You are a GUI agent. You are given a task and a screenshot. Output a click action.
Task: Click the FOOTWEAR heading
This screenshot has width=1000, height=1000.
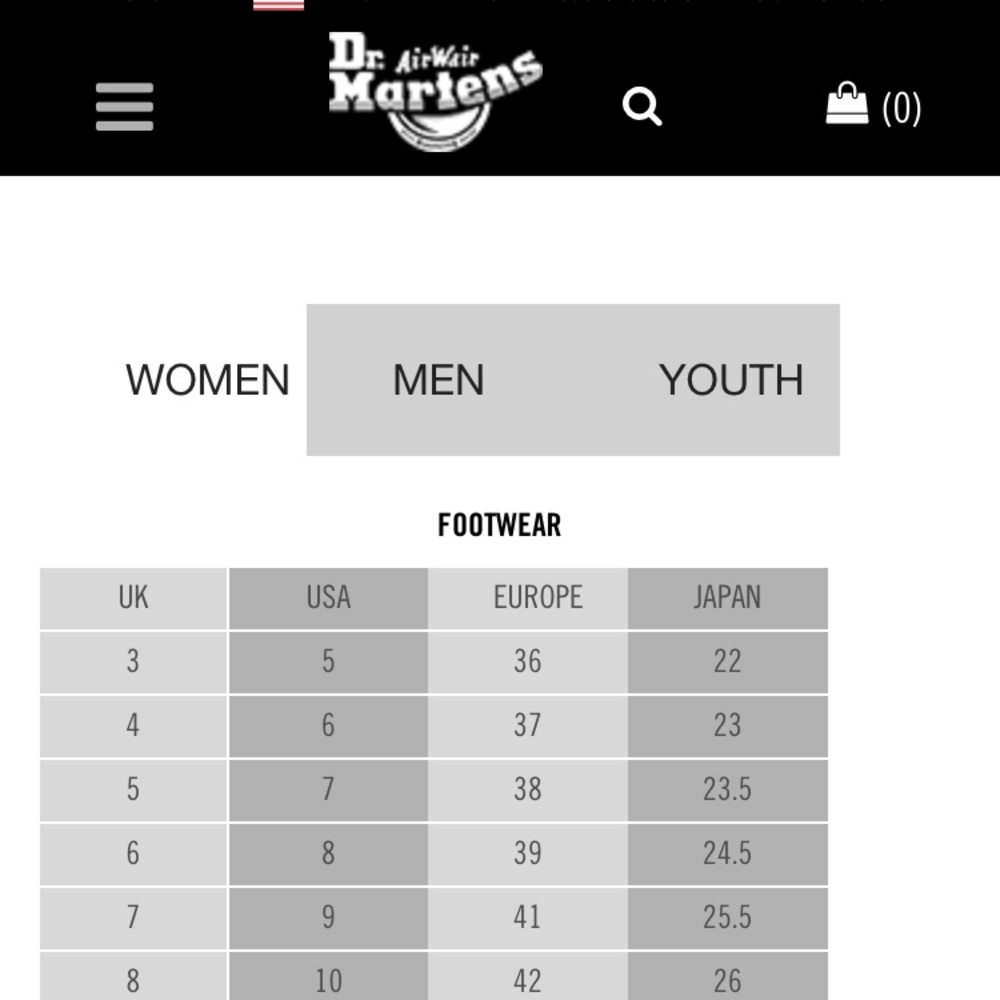499,526
